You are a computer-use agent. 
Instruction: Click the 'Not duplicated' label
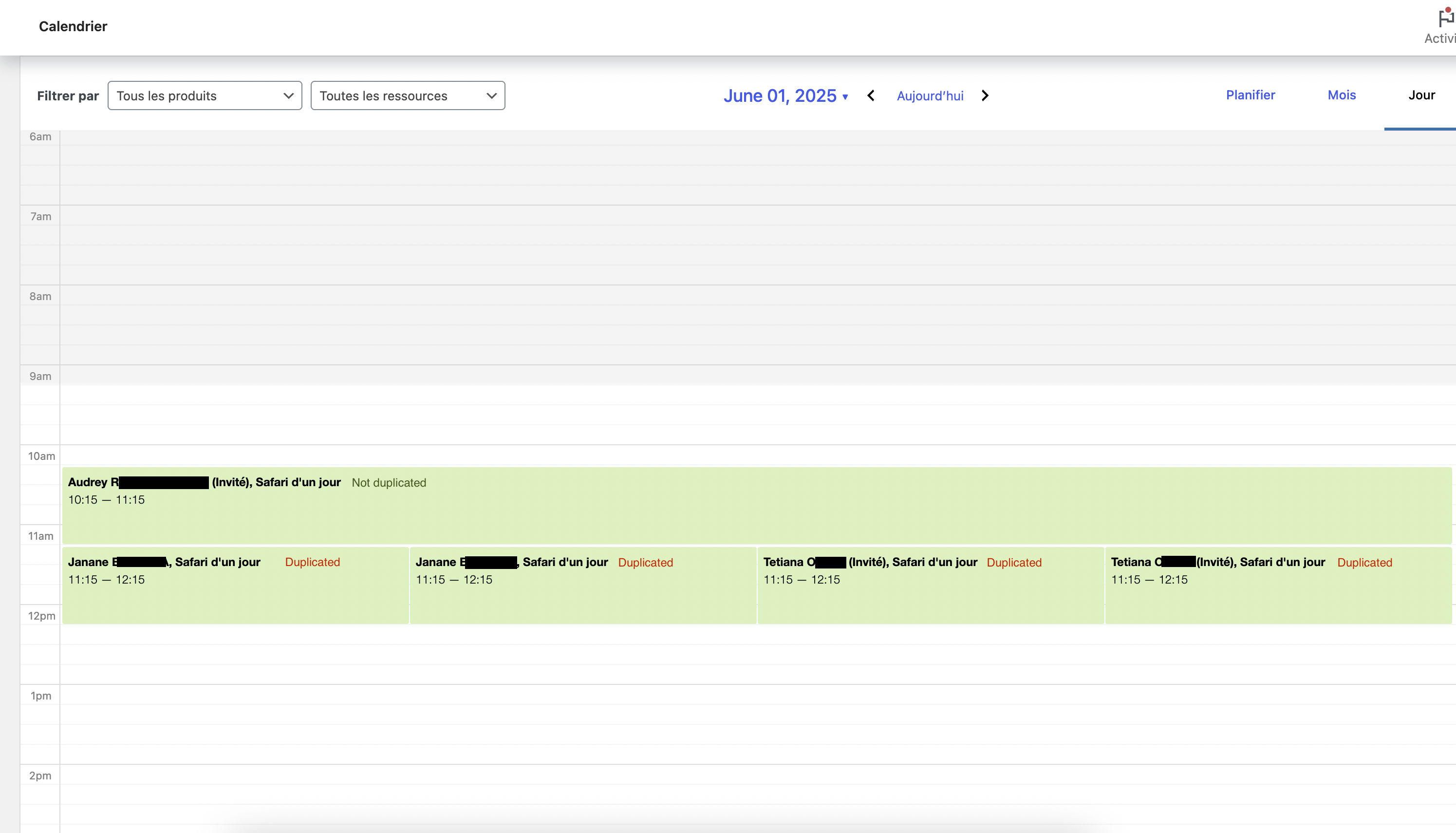[x=389, y=482]
